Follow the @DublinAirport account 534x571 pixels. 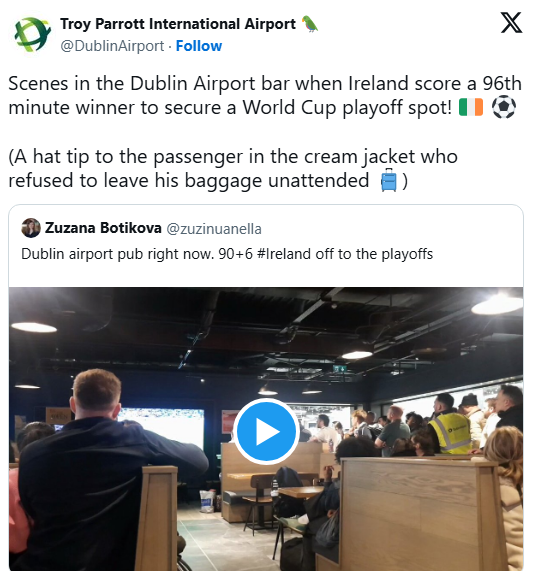(x=199, y=46)
